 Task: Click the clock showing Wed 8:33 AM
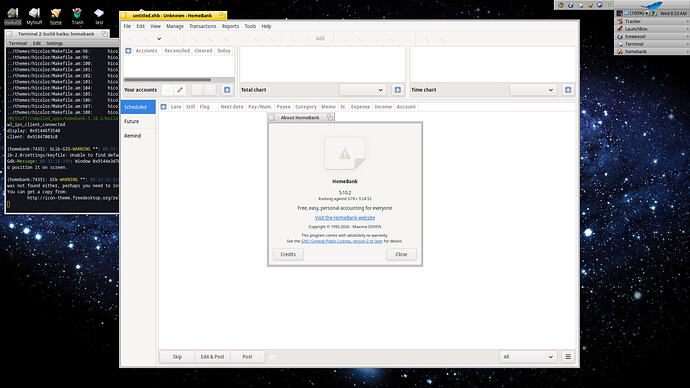click(673, 13)
